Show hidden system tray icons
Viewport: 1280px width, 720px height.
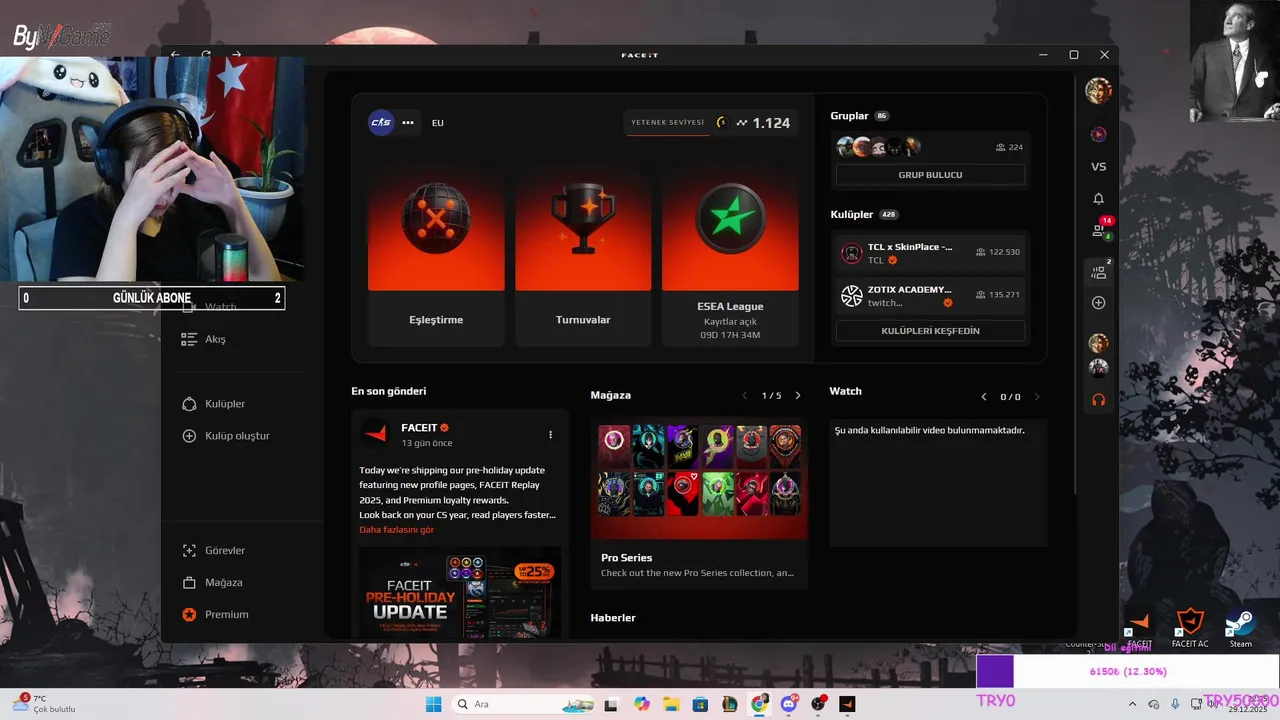(1133, 704)
